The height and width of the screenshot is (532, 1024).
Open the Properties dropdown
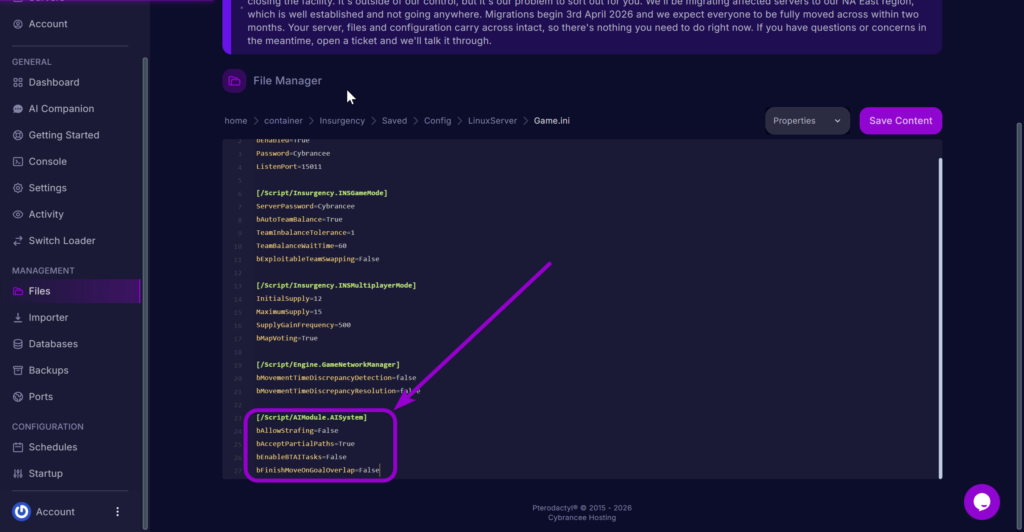pyautogui.click(x=807, y=121)
